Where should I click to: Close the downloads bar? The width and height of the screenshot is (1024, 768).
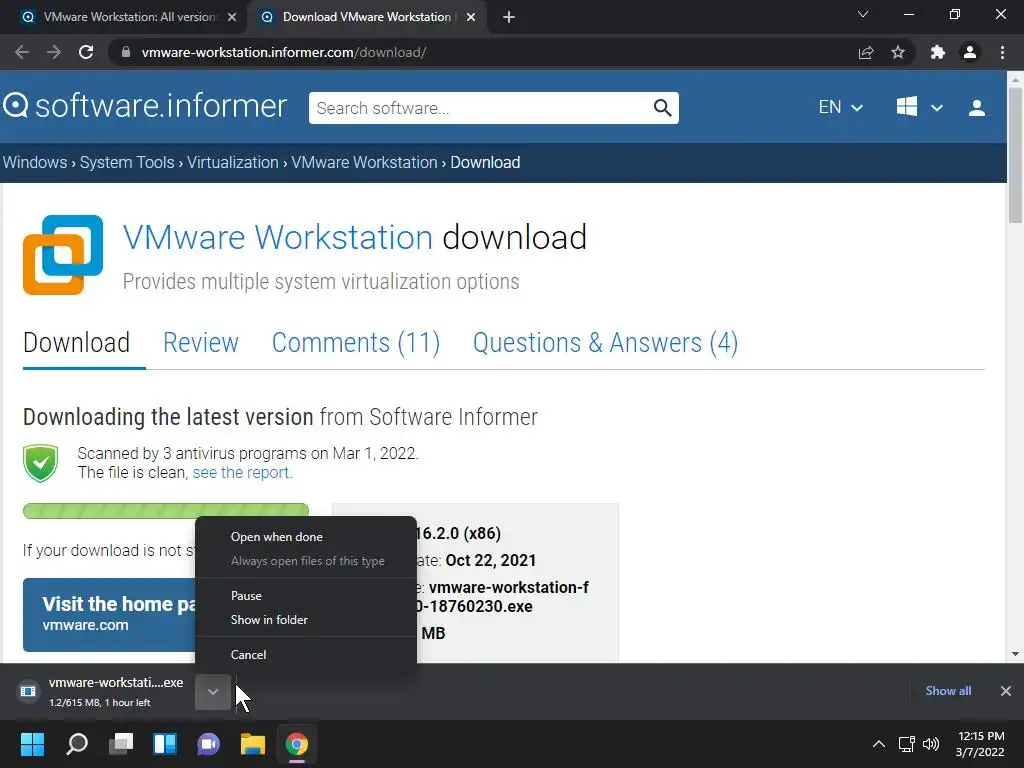pyautogui.click(x=1006, y=691)
